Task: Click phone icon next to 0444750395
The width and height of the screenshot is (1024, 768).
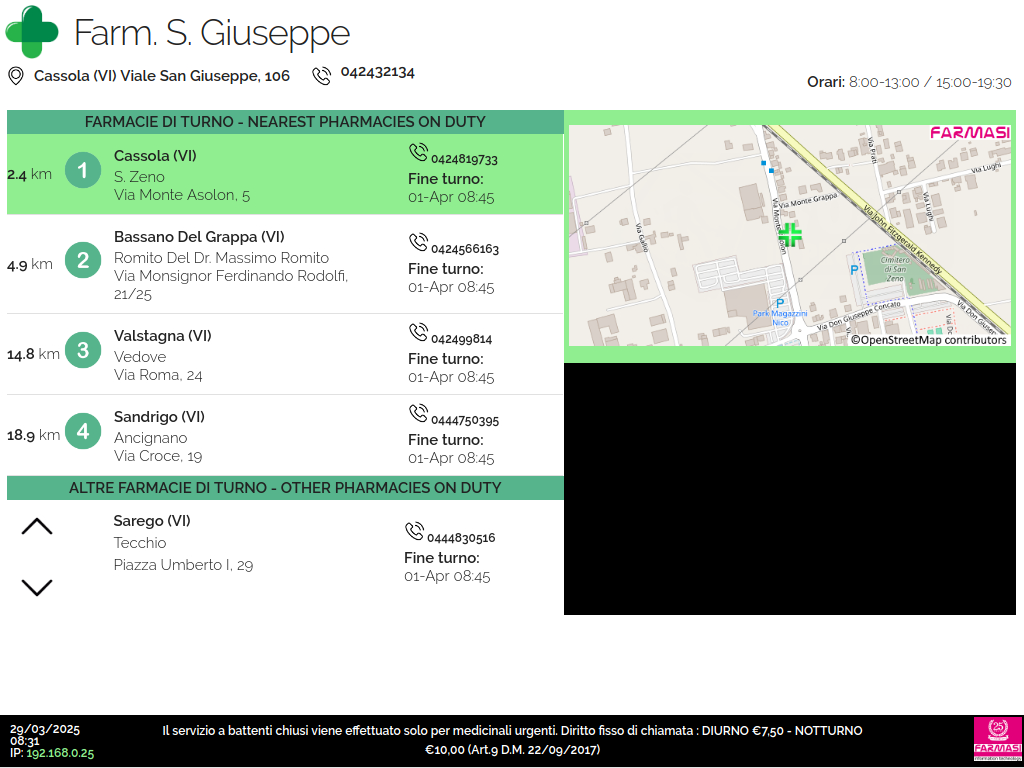Action: click(418, 414)
